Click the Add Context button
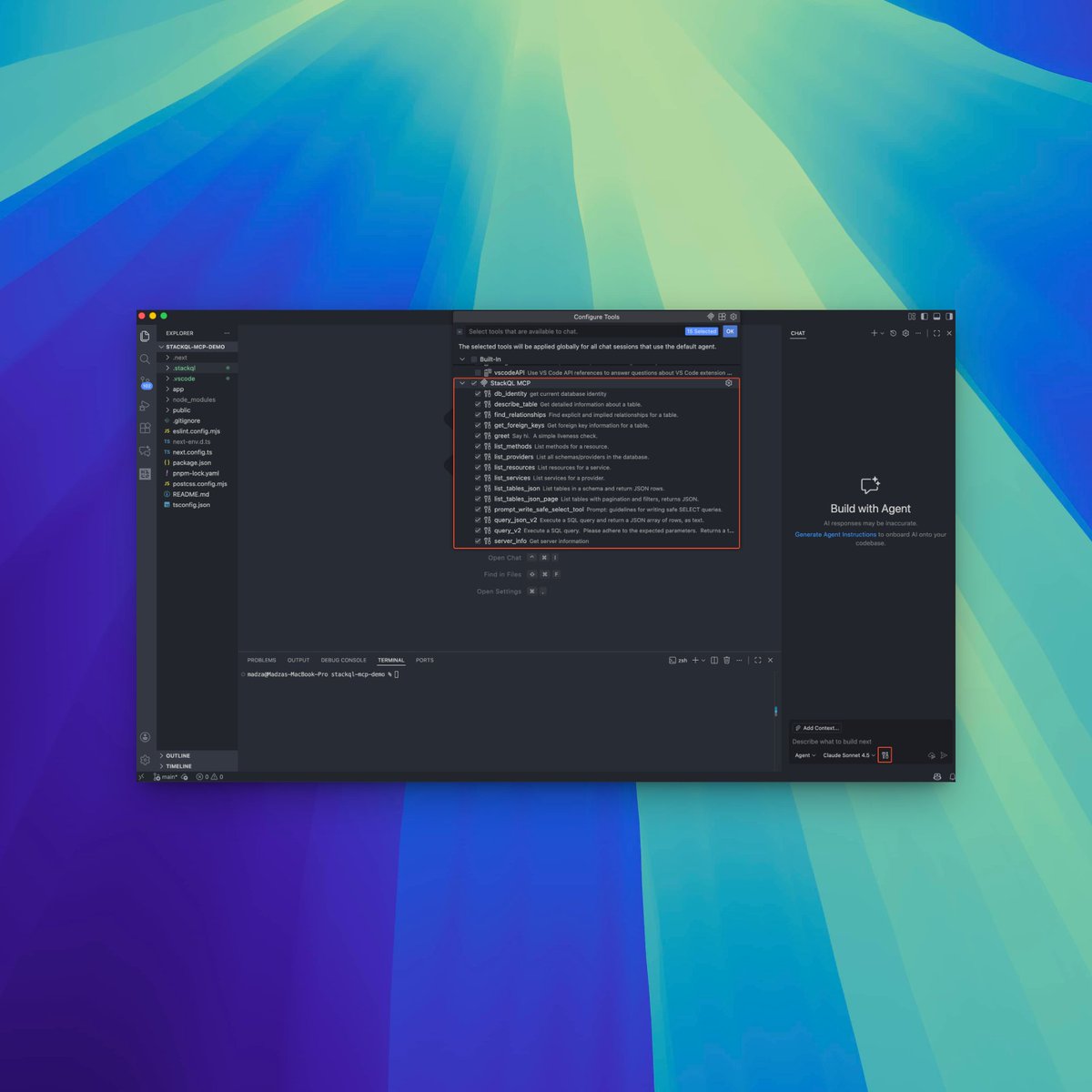 click(817, 728)
